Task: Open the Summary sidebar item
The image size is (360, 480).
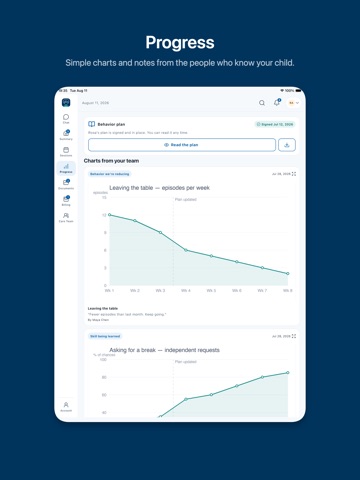Action: (x=66, y=135)
